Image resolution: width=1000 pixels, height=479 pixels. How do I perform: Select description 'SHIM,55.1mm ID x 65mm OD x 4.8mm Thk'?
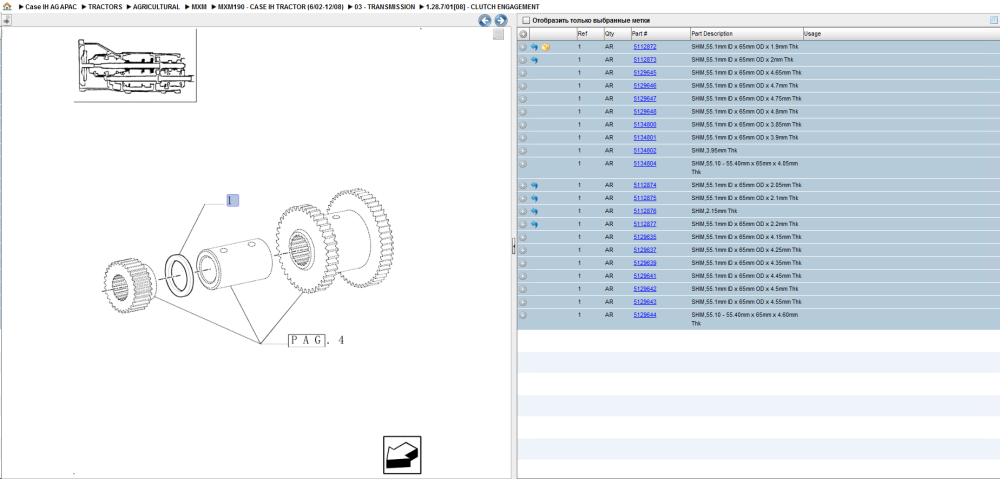pos(745,112)
